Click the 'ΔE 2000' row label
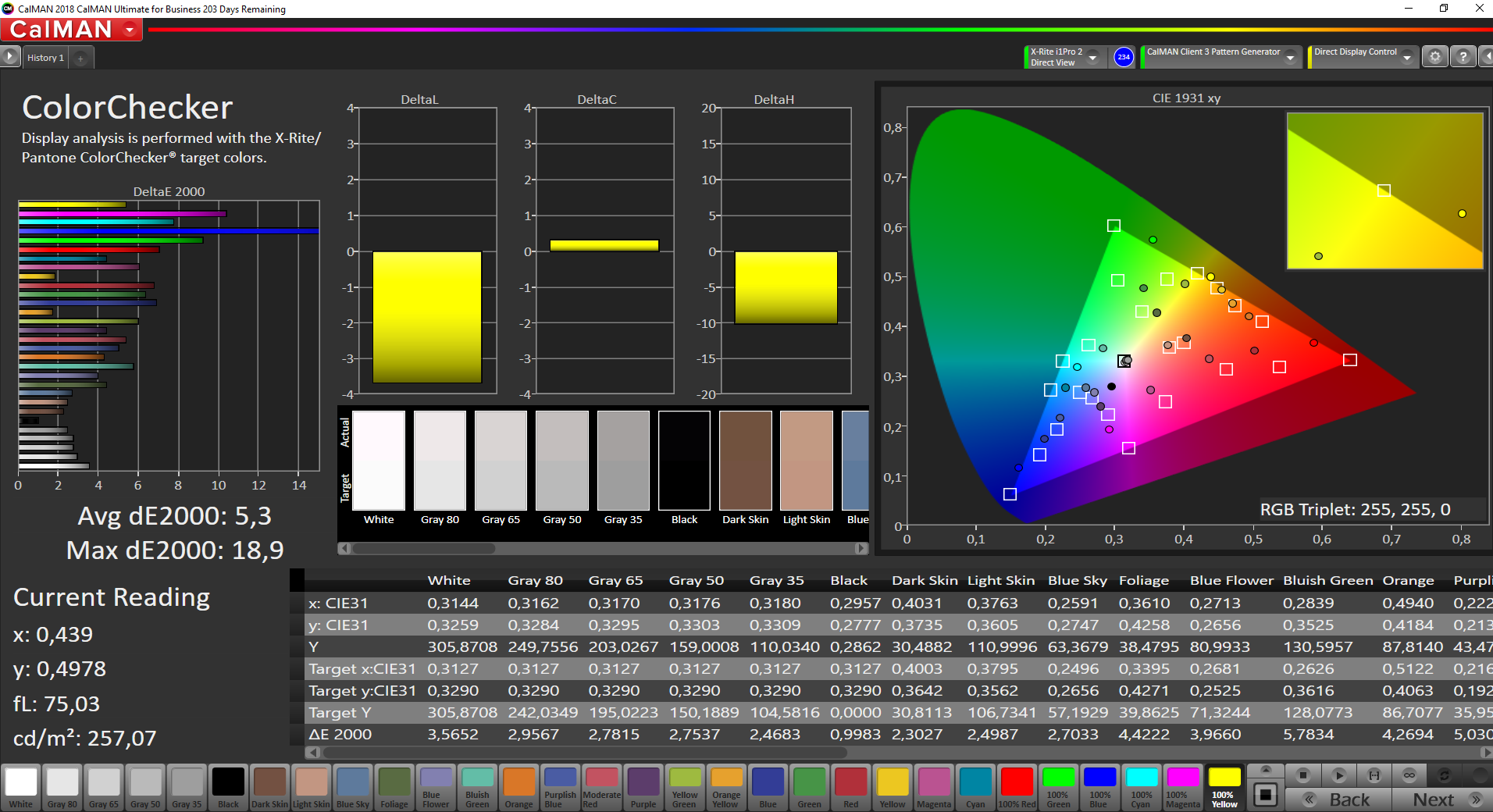Viewport: 1493px width, 812px height. click(340, 734)
